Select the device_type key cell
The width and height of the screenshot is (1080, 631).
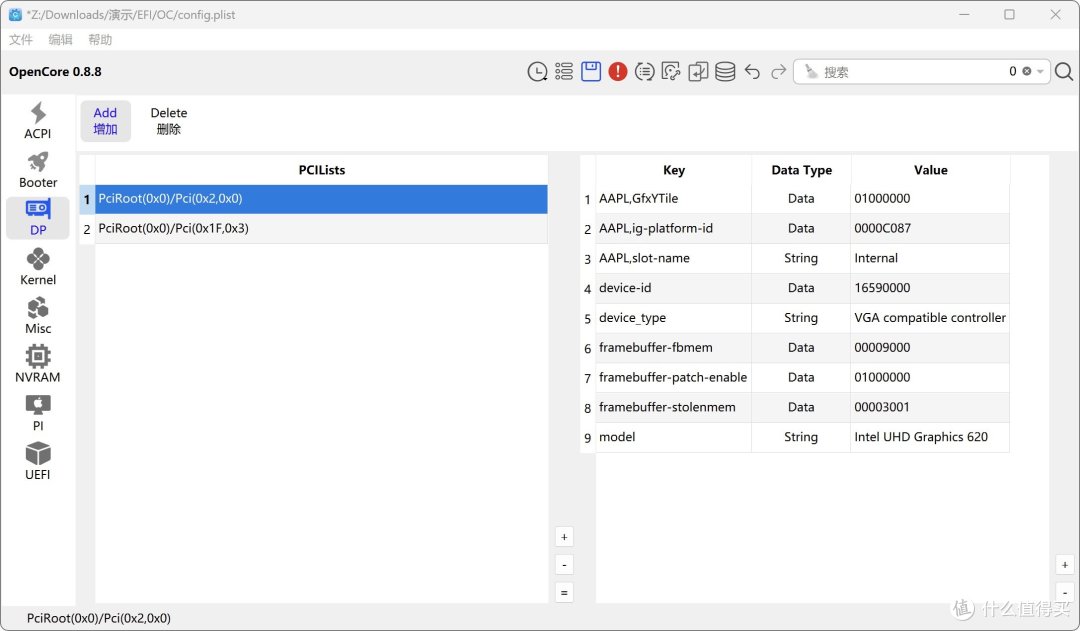click(674, 318)
